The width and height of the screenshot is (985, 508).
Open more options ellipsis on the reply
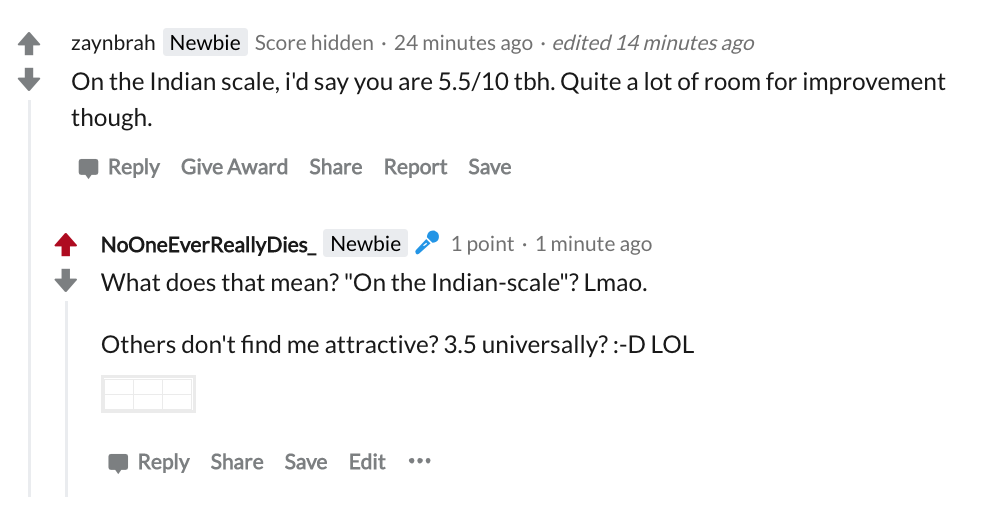[x=419, y=461]
